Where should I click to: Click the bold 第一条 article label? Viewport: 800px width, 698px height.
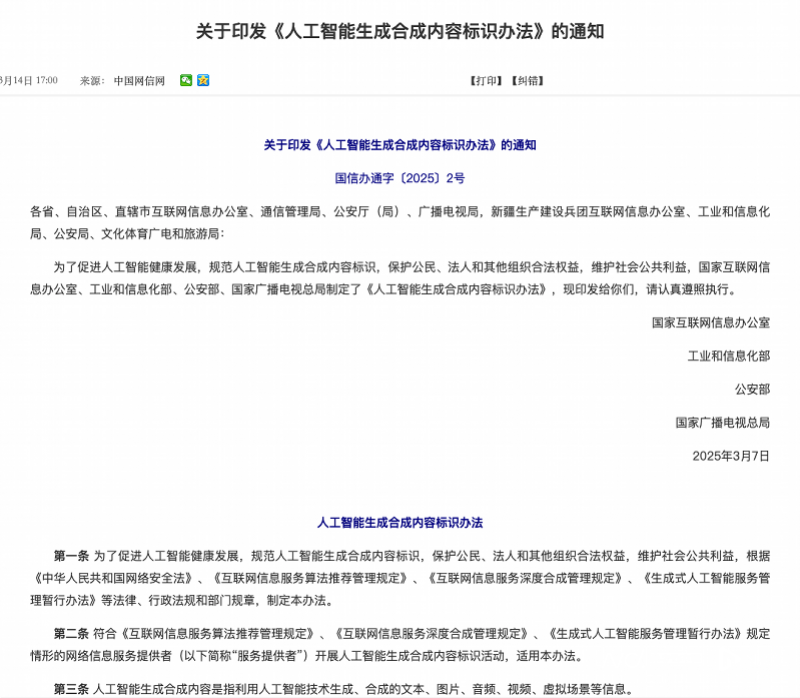pos(71,556)
